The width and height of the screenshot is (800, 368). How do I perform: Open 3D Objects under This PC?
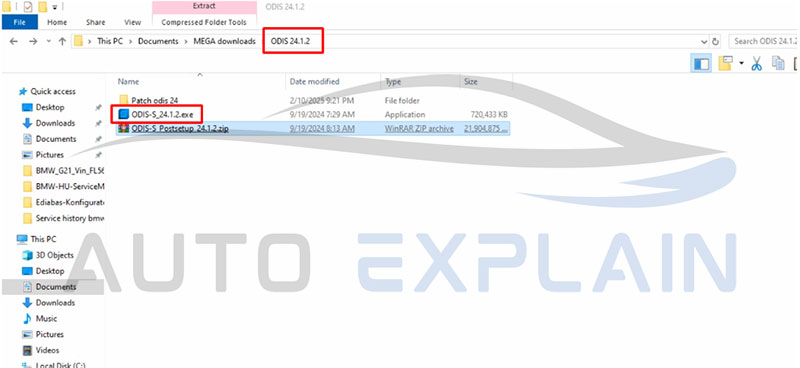pyautogui.click(x=55, y=255)
